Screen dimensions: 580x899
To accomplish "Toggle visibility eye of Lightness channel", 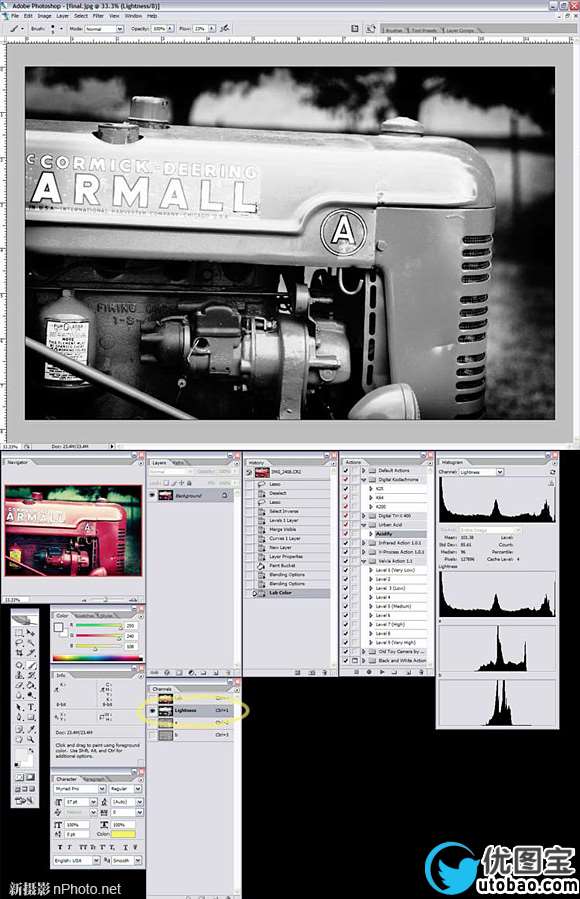I will (x=152, y=710).
